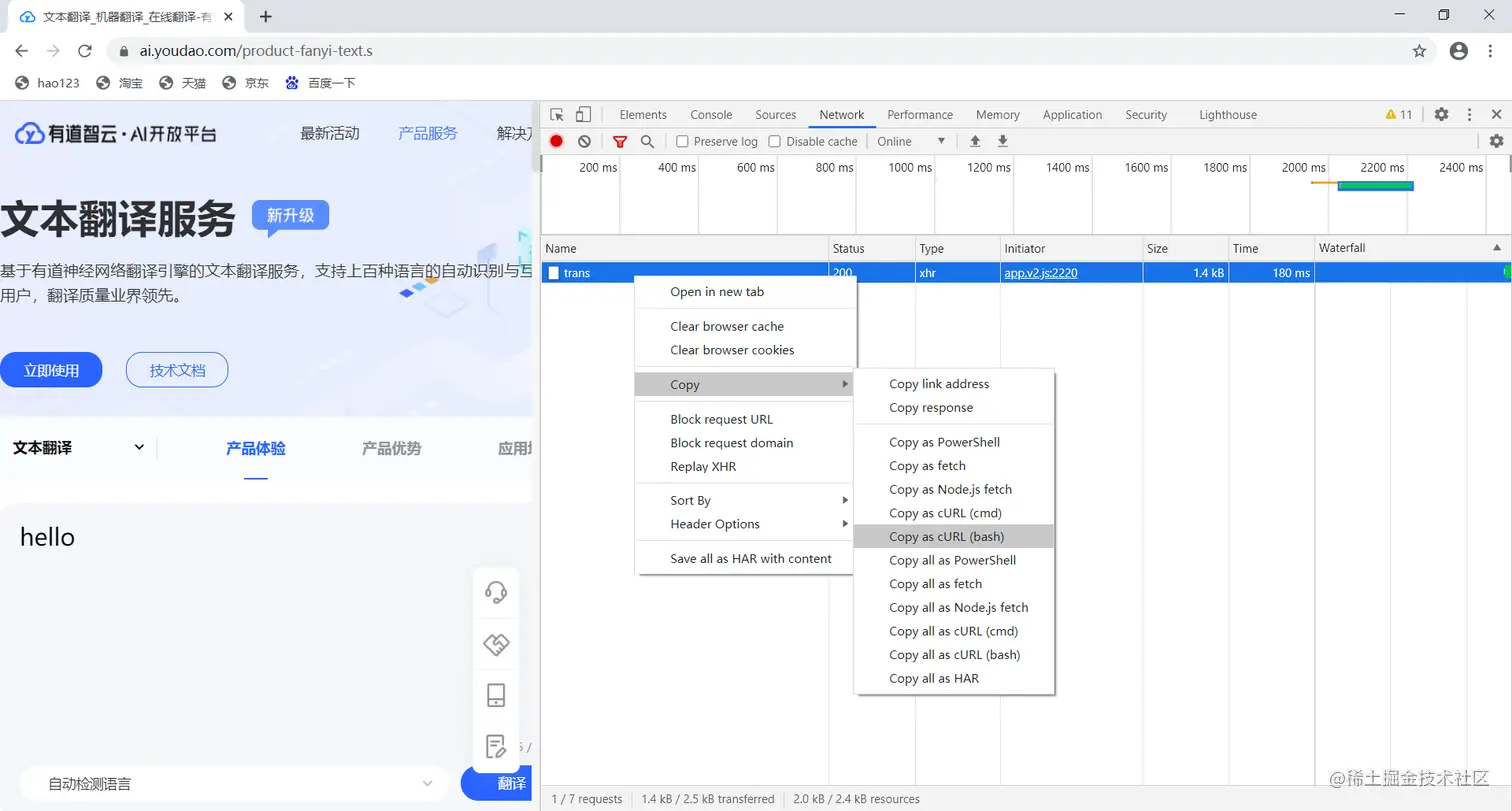Go forward in browser history

point(53,51)
